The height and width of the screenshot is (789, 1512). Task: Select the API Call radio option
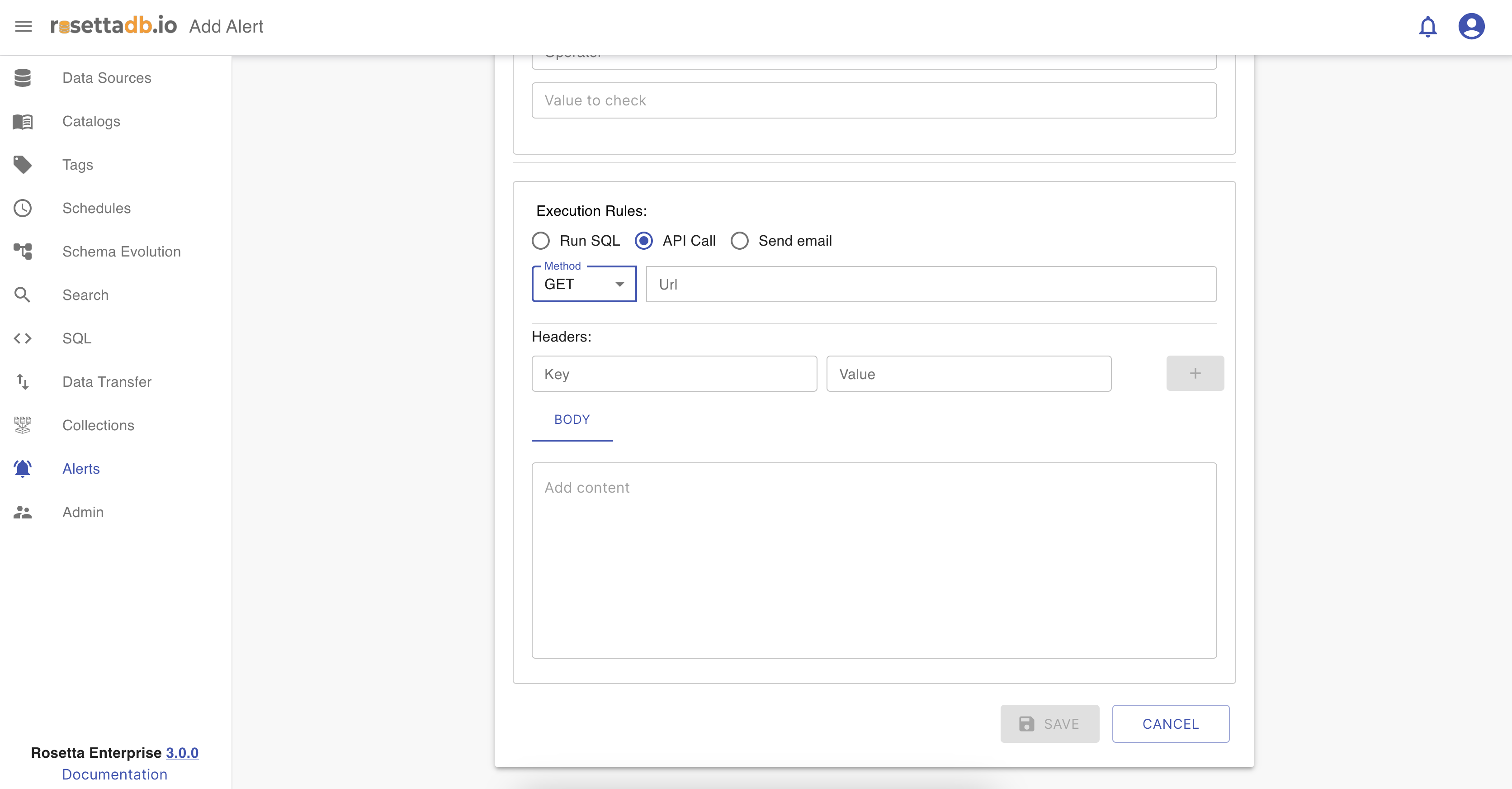point(643,241)
